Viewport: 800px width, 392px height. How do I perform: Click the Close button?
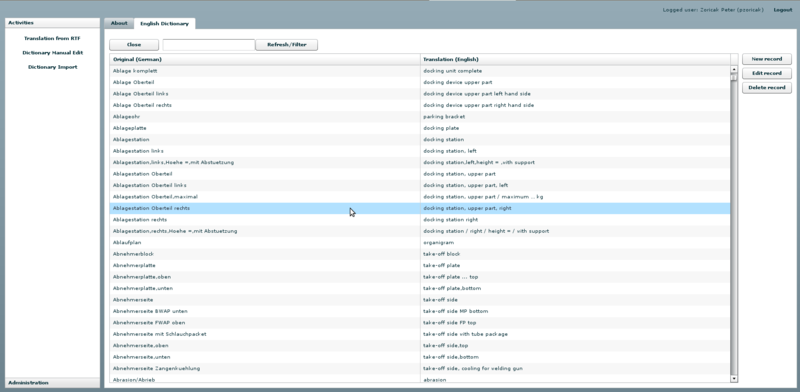point(134,45)
